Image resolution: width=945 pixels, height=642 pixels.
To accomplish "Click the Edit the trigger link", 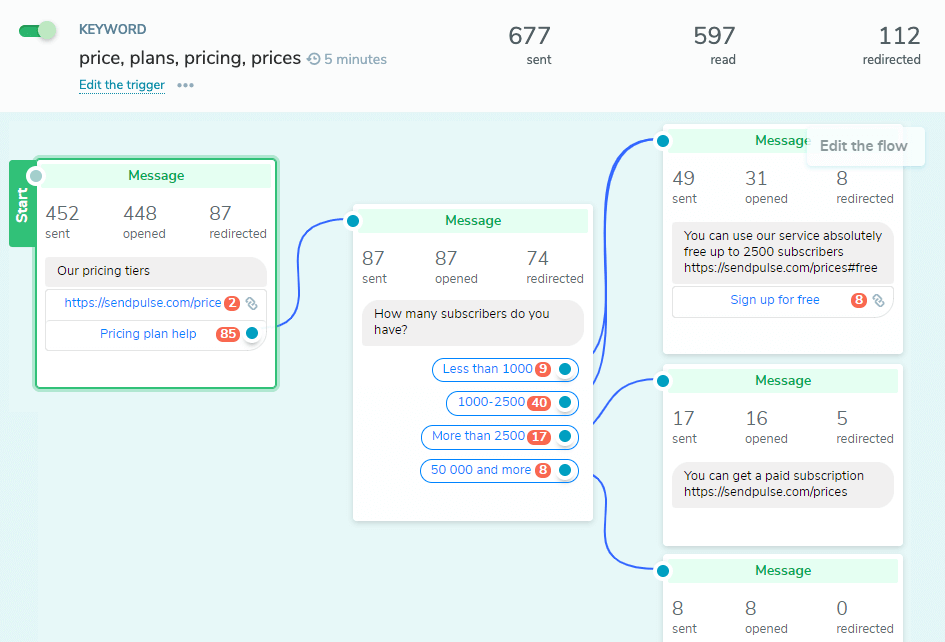I will (122, 85).
